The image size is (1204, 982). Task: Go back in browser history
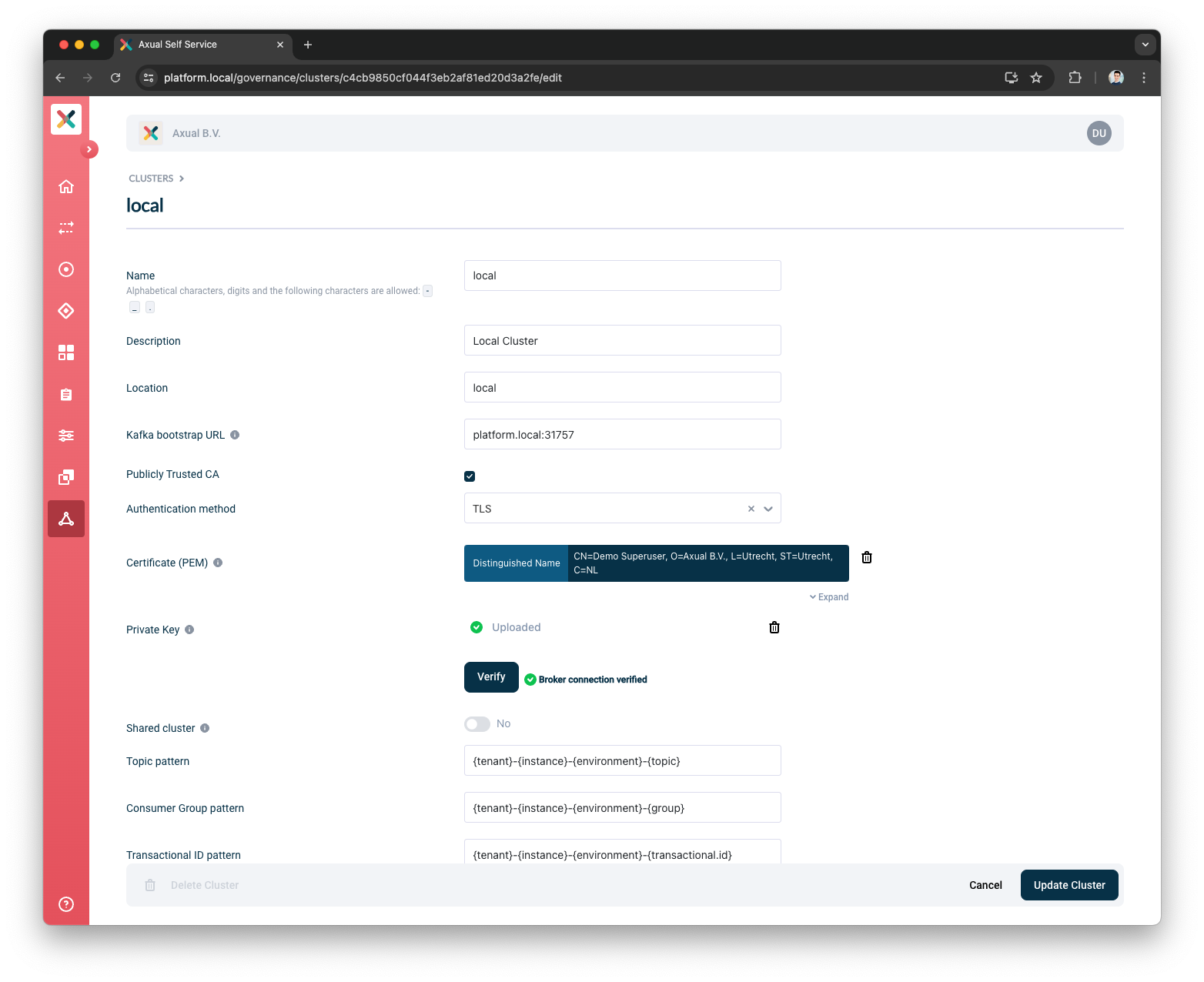click(60, 78)
